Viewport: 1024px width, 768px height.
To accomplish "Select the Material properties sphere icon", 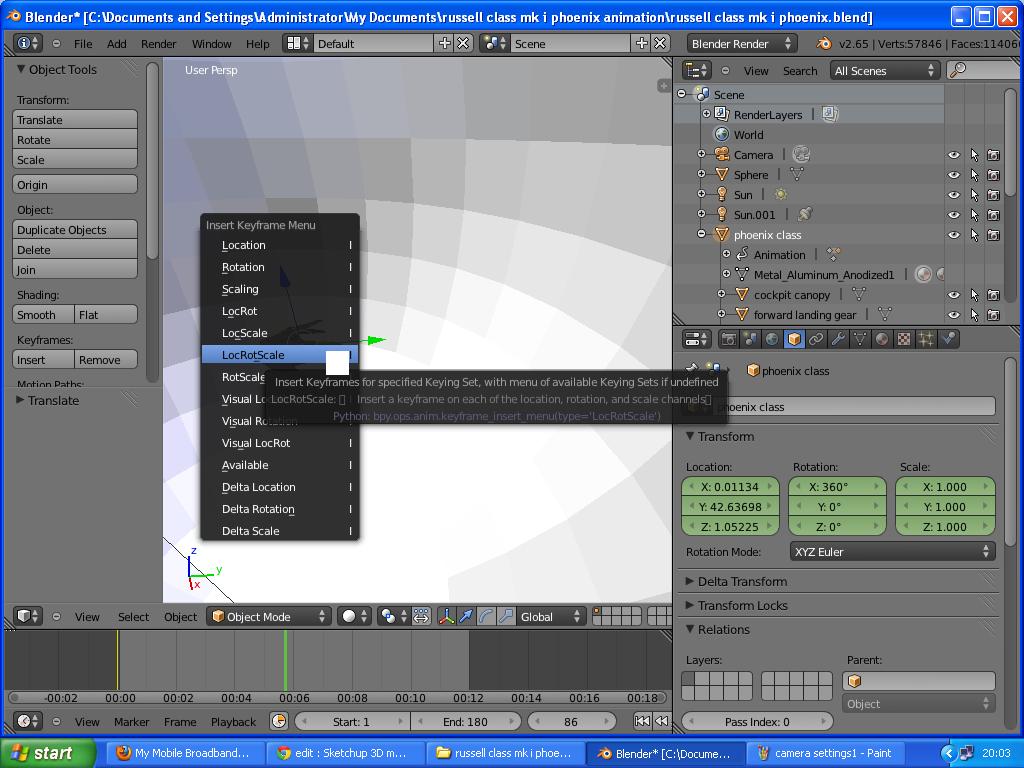I will pos(883,339).
